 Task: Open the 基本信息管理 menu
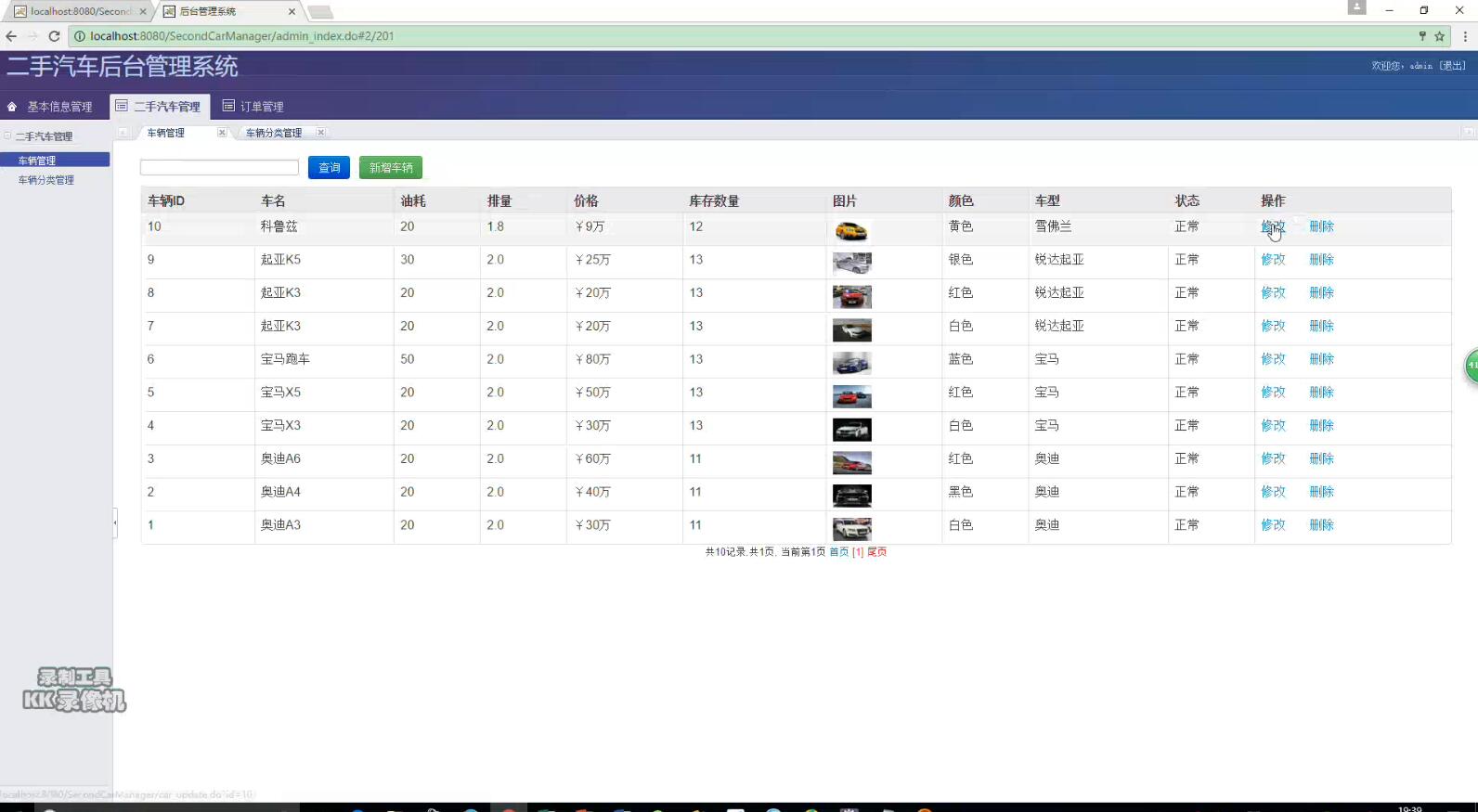(x=50, y=107)
